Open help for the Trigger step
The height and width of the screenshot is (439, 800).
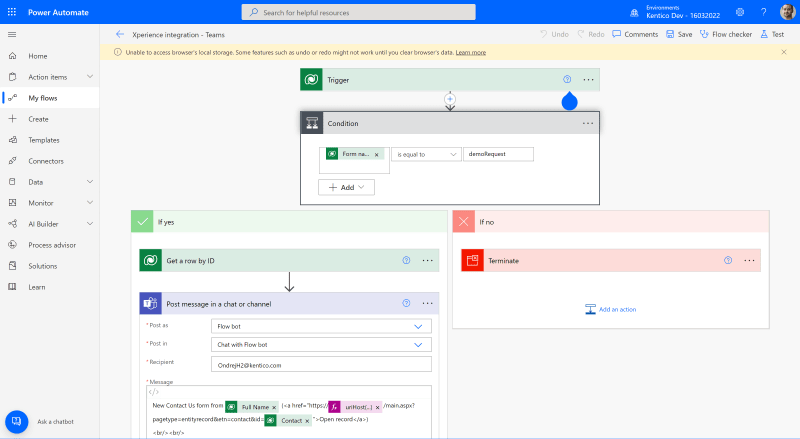click(567, 79)
